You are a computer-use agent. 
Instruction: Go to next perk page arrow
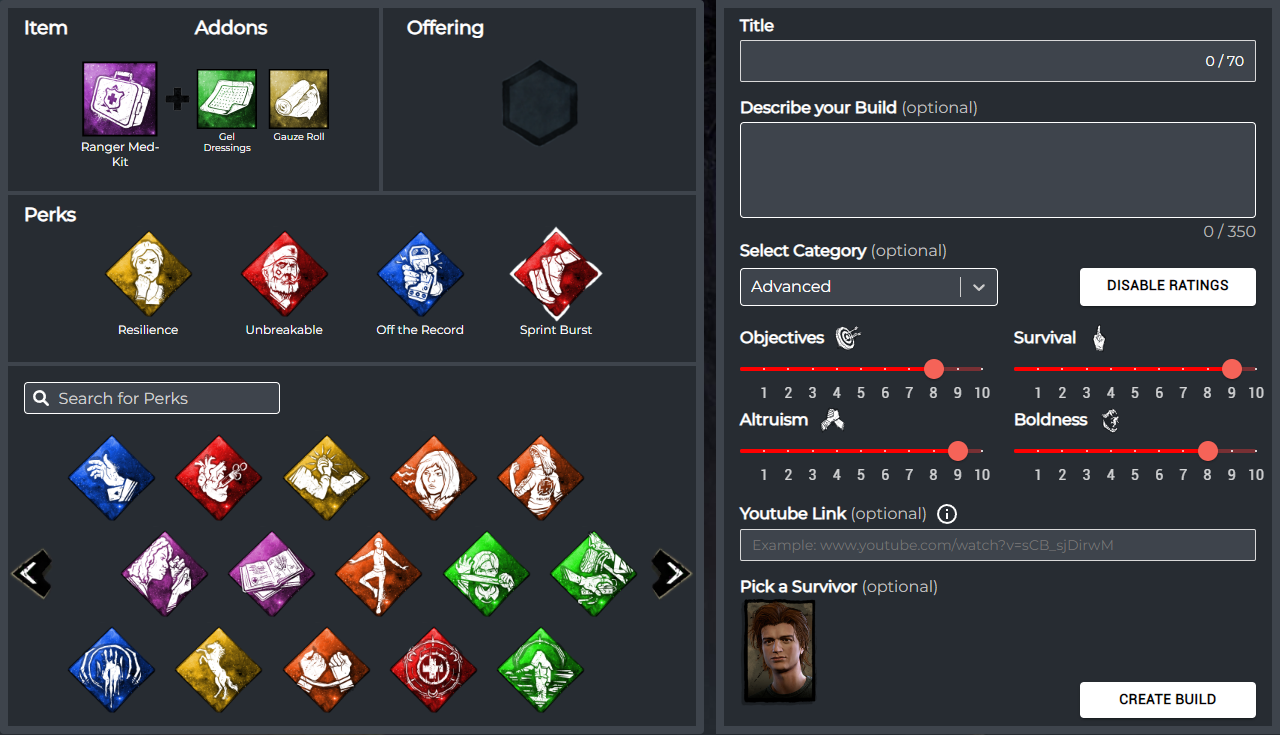[672, 574]
